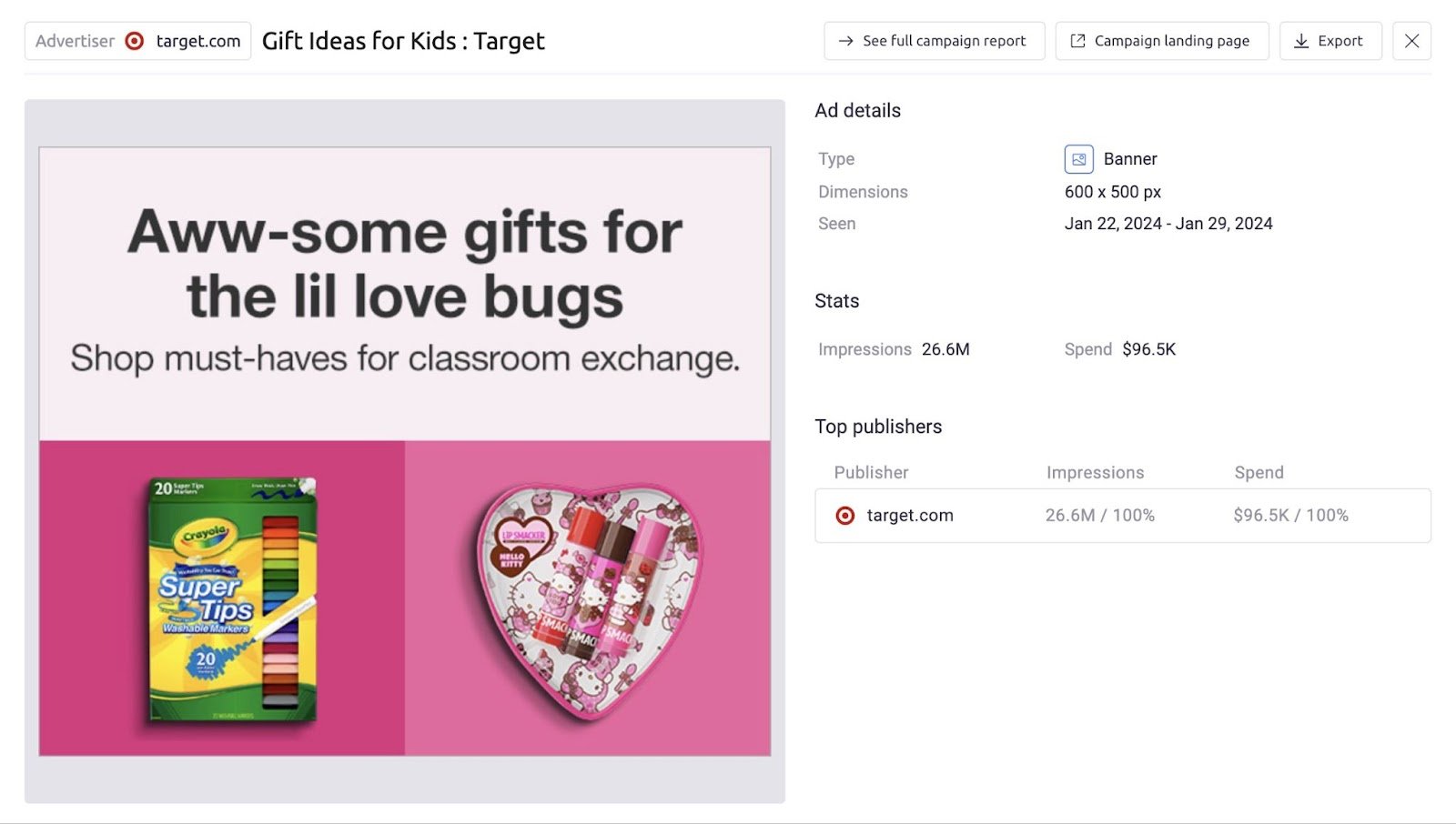Click the Banner ad type icon

(1078, 158)
